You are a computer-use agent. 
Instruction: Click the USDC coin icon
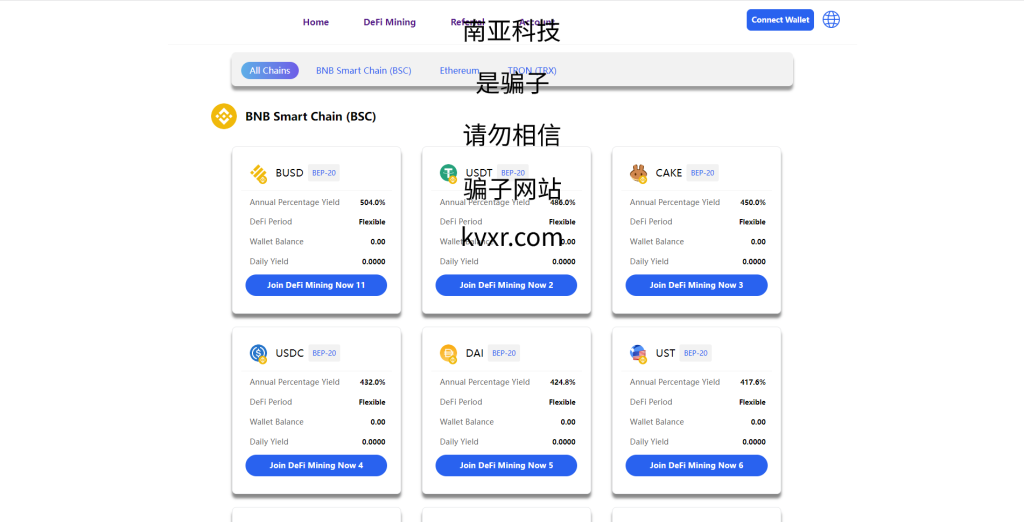(259, 353)
